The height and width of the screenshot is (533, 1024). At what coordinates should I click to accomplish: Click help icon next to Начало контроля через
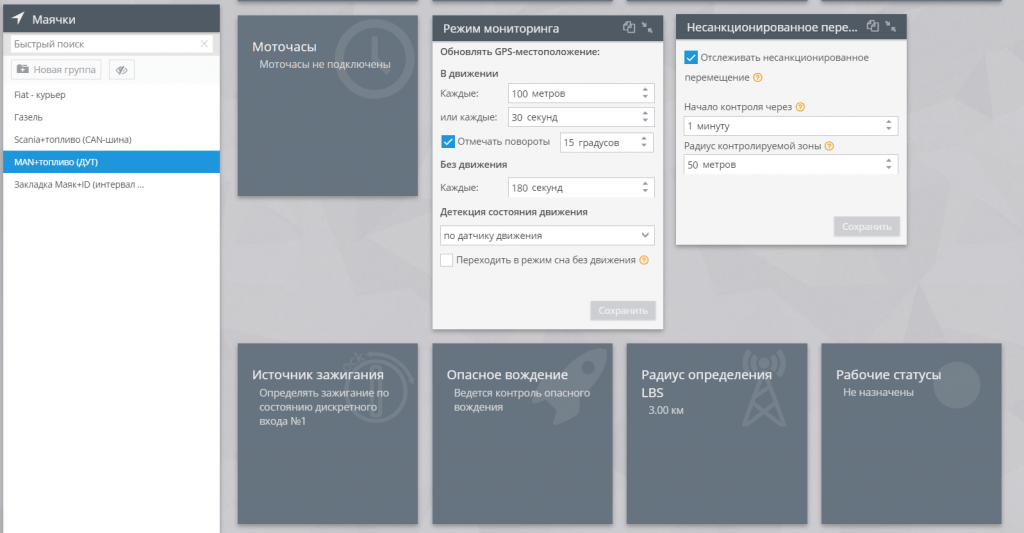pos(800,107)
